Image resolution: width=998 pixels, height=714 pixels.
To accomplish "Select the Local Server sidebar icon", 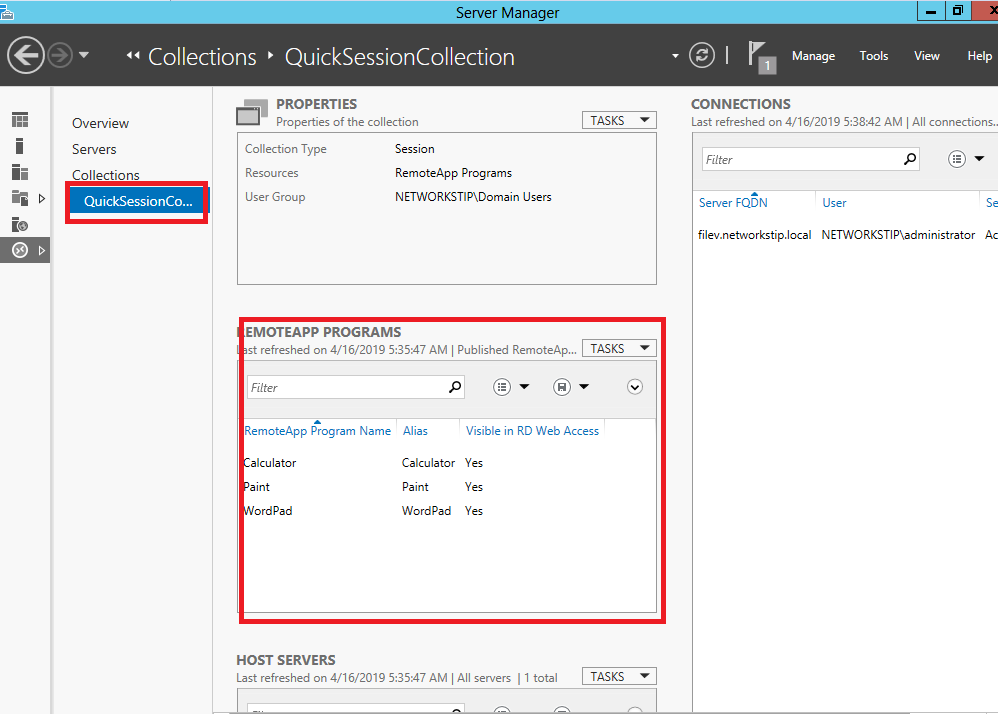I will [20, 146].
